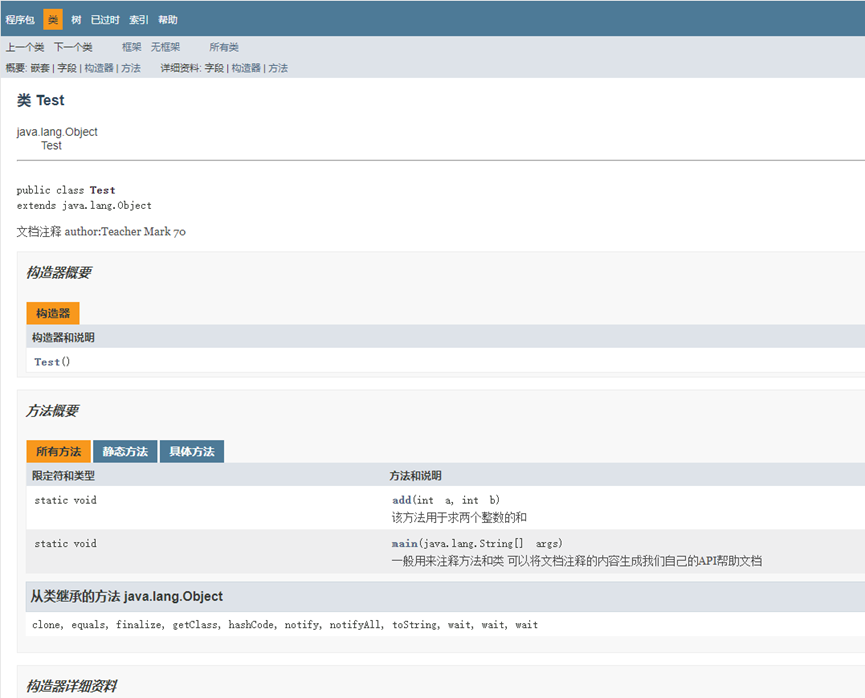Select the 具体方法 methods tab
The image size is (865, 698).
[x=193, y=451]
